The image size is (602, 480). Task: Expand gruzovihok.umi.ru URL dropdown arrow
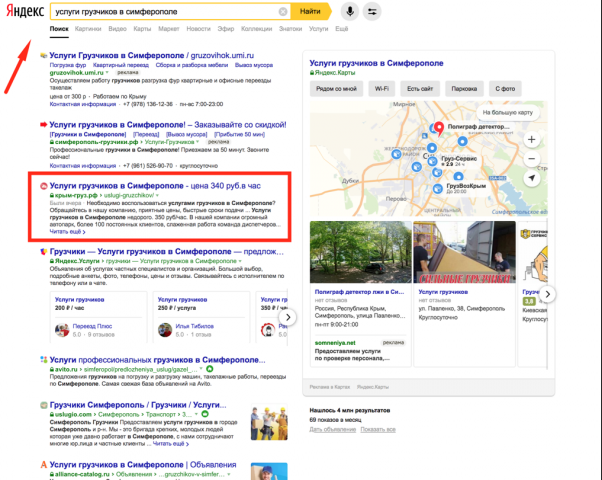coord(107,73)
